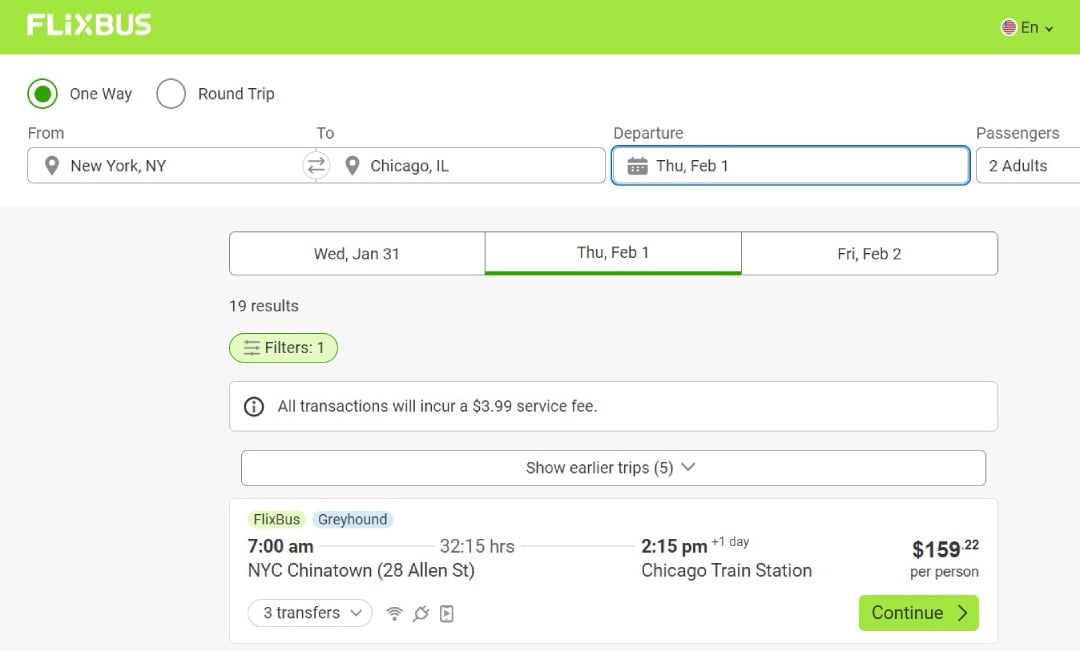Click the sliders icon in Filters button
The height and width of the screenshot is (651, 1080).
point(251,348)
